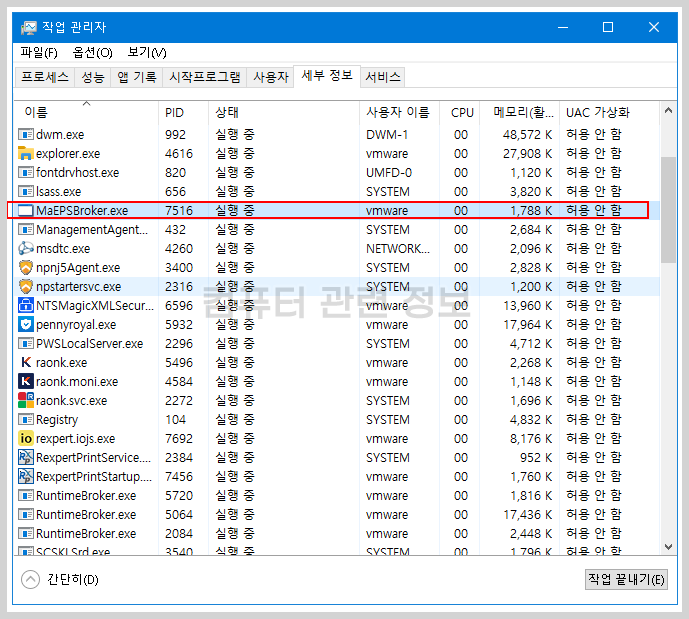
Task: Click the pennyroyal.exe blue shield icon
Action: [25, 324]
